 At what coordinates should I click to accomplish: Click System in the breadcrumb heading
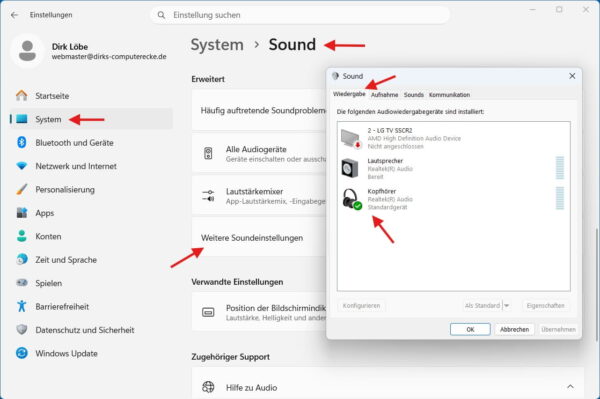[x=217, y=45]
